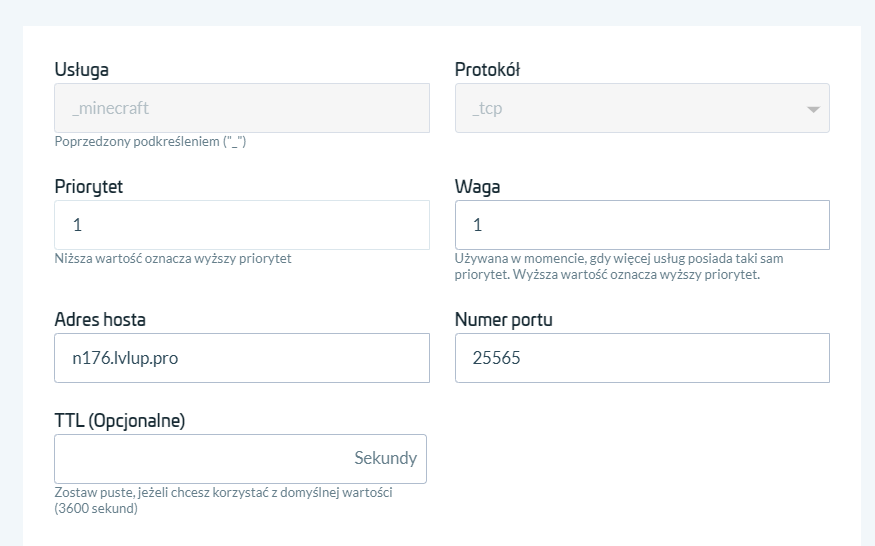Click the 'Niższa wartość oznacza wyższy priorytet' hint
This screenshot has height=546, width=875.
[172, 259]
